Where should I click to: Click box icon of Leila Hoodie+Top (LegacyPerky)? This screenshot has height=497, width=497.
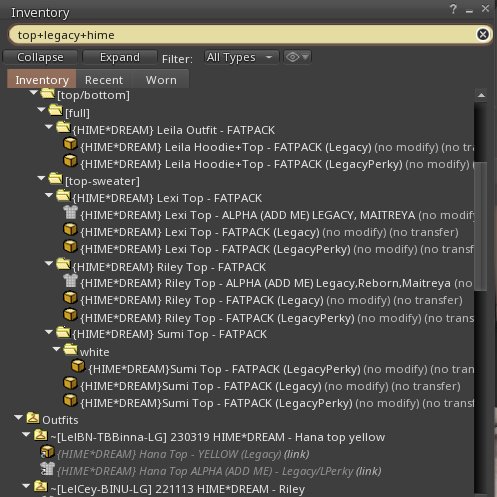[x=70, y=161]
